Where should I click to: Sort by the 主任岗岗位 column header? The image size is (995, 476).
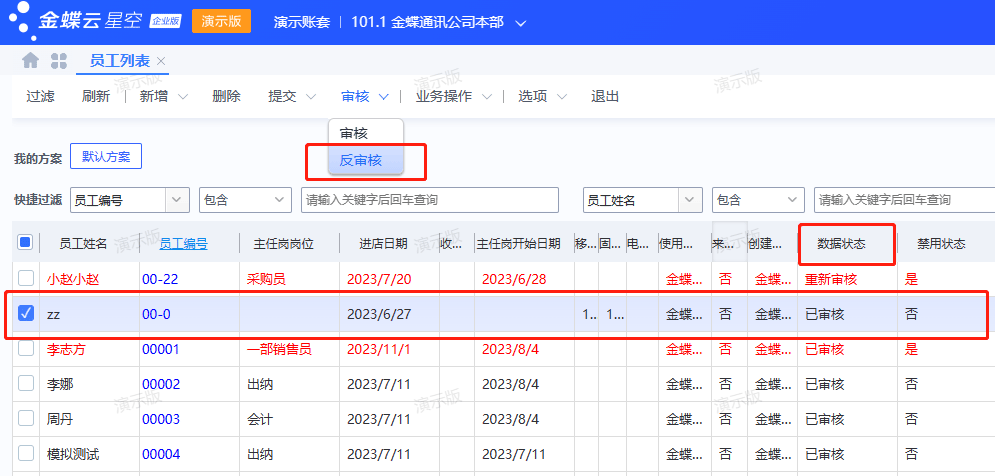tap(284, 244)
